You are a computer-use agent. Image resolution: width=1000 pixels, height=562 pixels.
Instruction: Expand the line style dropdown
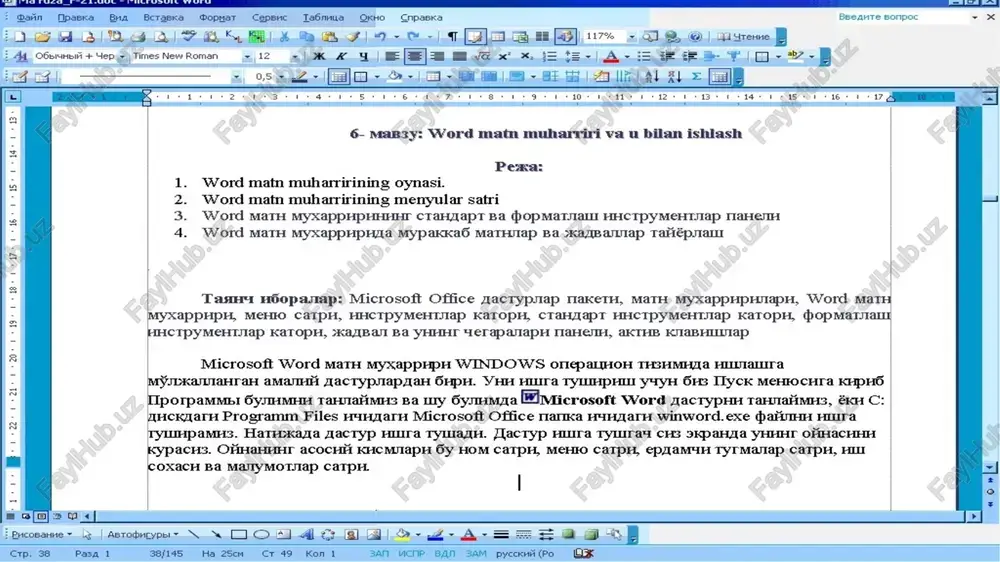[x=236, y=77]
